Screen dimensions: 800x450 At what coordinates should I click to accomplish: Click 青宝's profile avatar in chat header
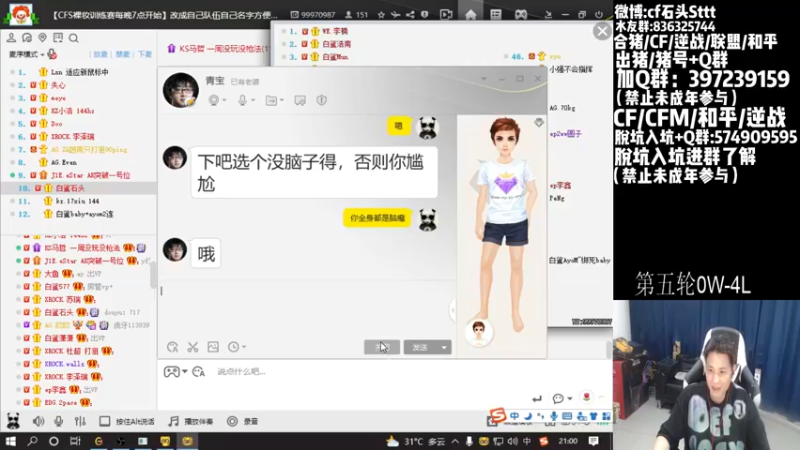(181, 90)
